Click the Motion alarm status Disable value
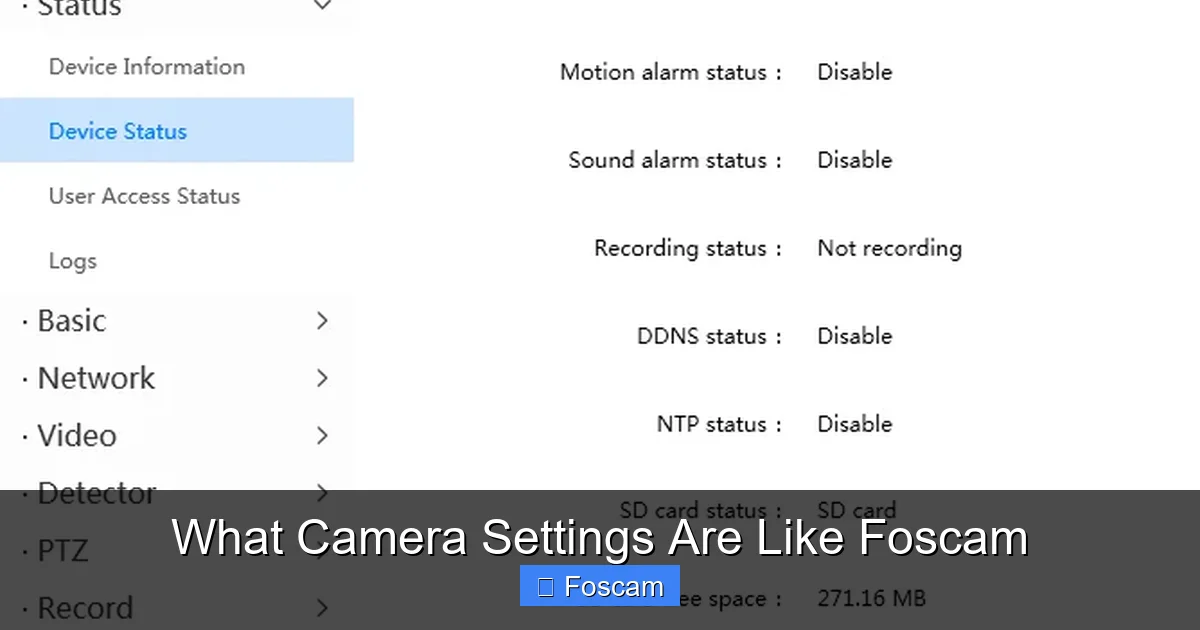This screenshot has height=630, width=1200. tap(854, 71)
